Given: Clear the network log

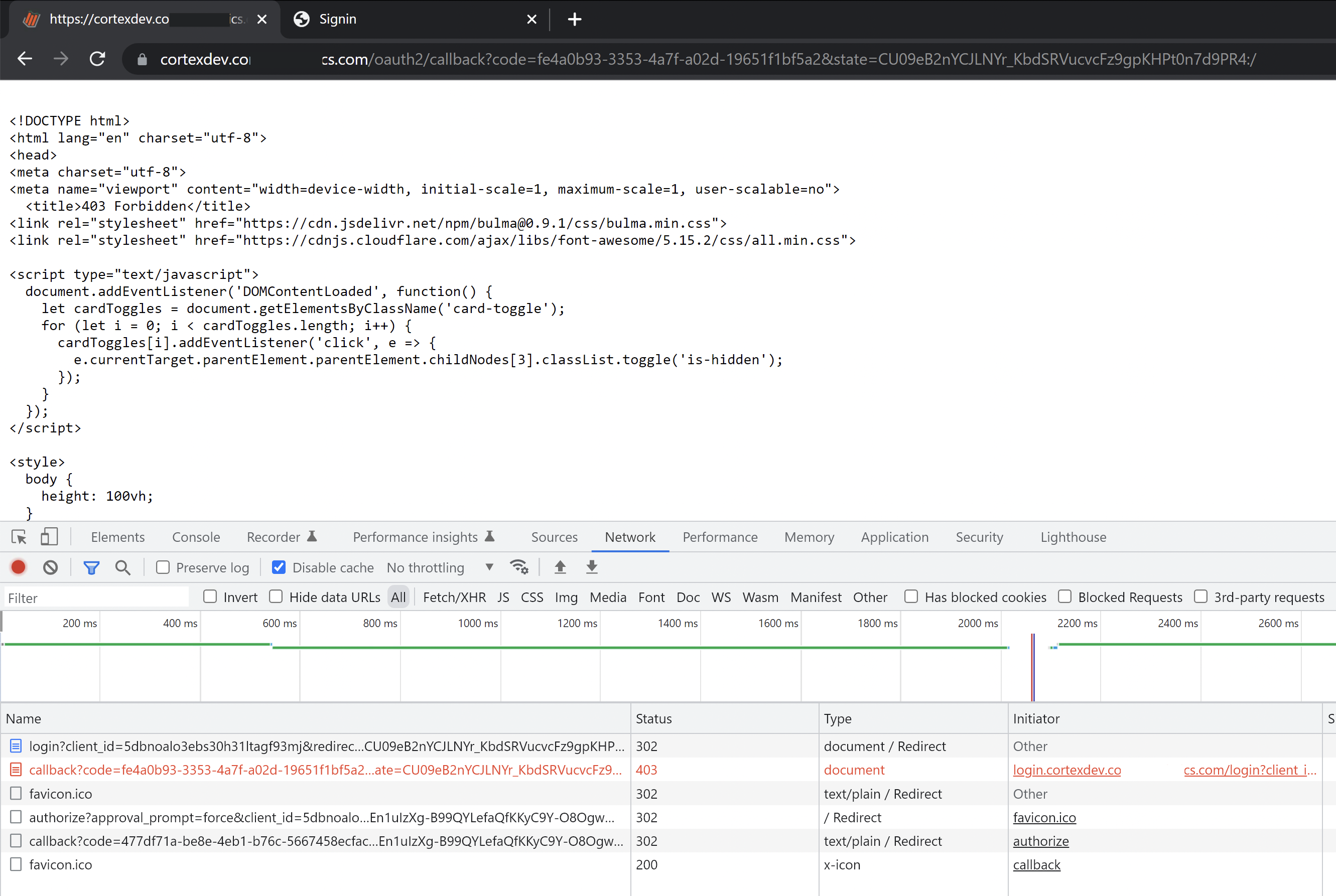Looking at the screenshot, I should click(x=50, y=567).
